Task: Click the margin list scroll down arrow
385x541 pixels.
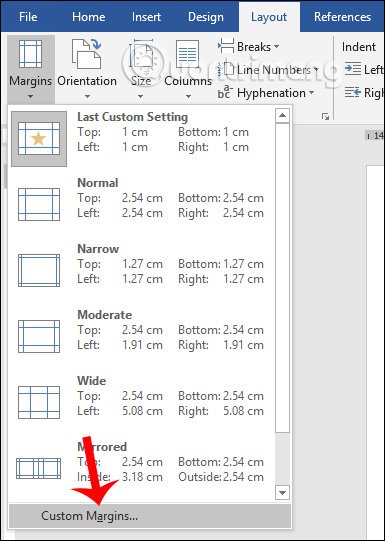Action: click(282, 492)
